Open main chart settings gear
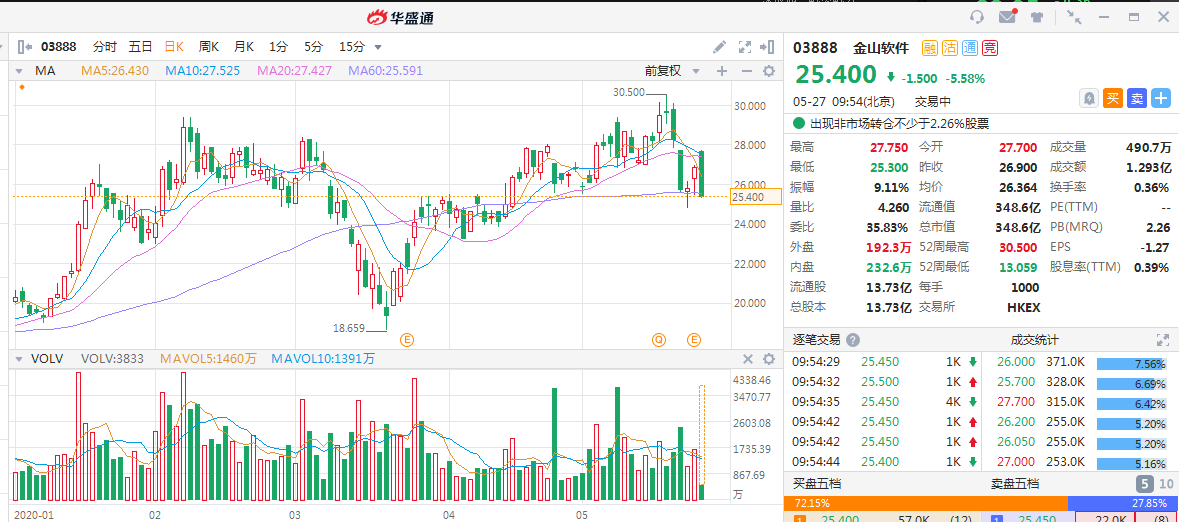 tap(769, 71)
